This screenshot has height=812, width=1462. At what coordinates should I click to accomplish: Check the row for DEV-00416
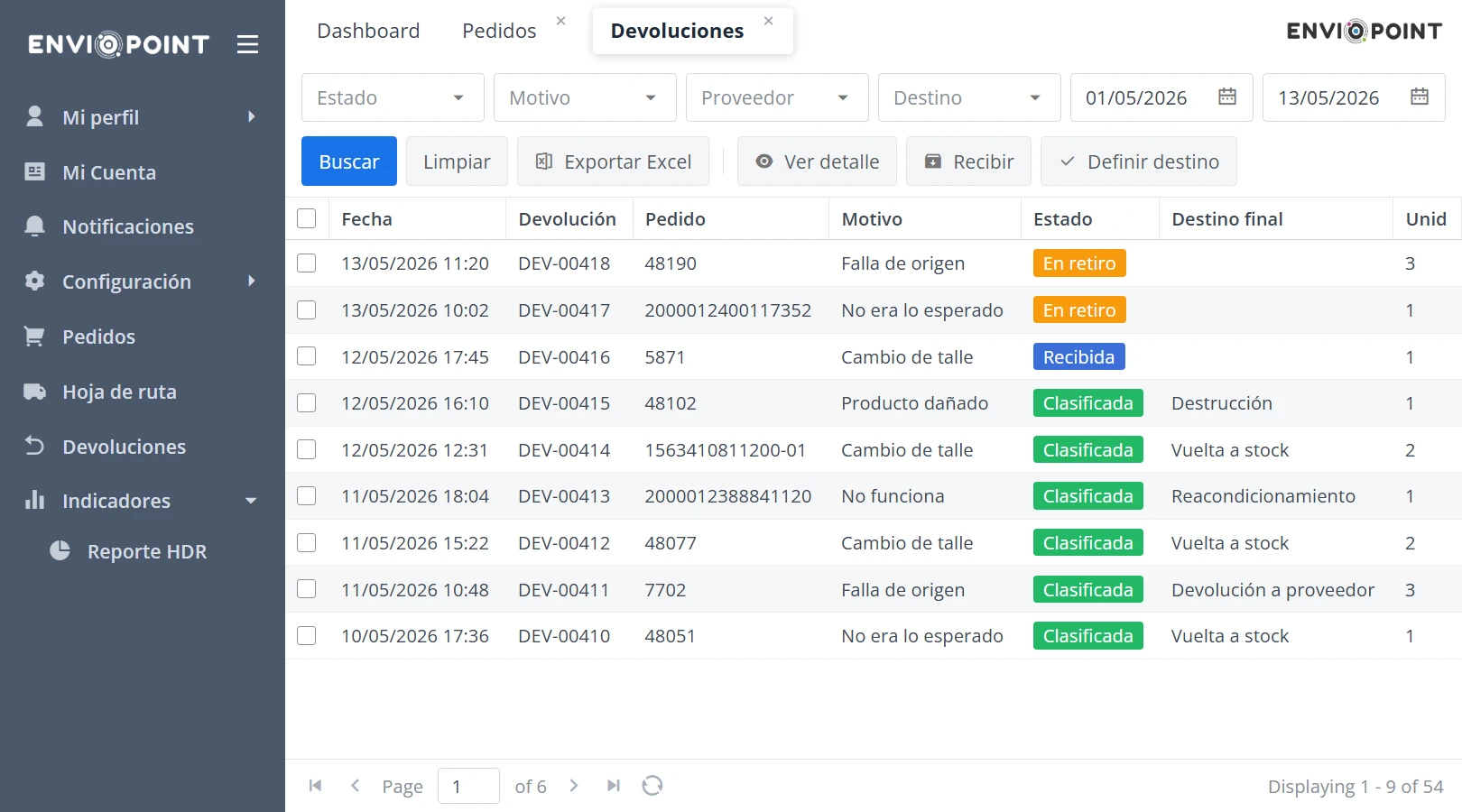pos(307,356)
